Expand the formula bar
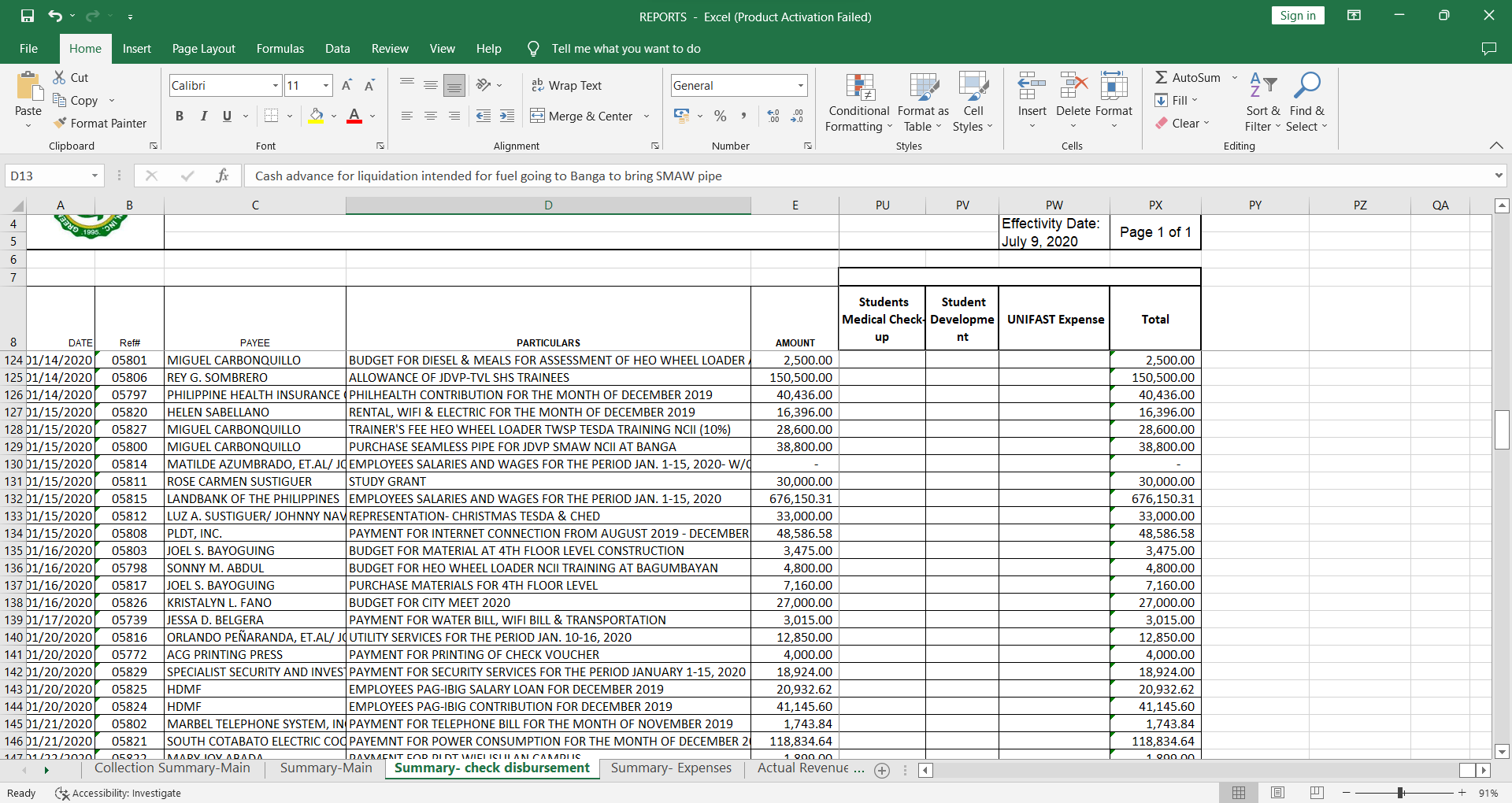Screen dimensions: 1512x803 pos(1499,176)
